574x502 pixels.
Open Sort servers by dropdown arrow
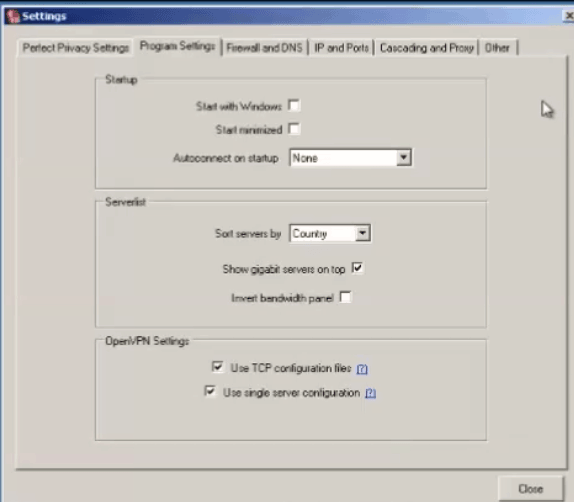pyautogui.click(x=362, y=233)
